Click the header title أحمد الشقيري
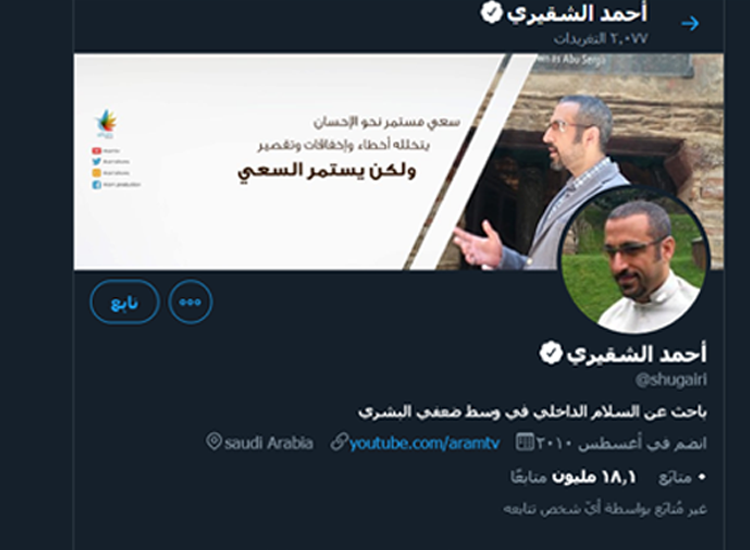This screenshot has height=550, width=750. click(x=577, y=13)
